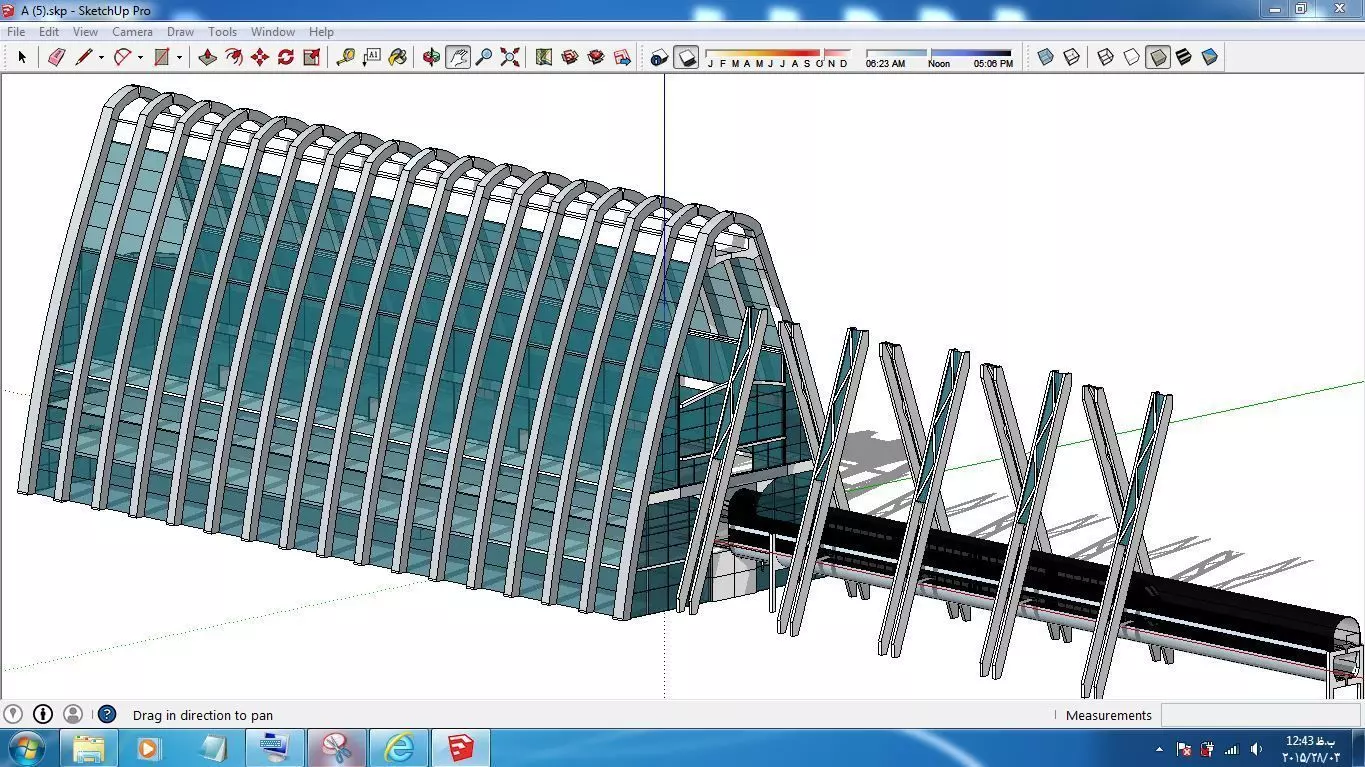This screenshot has width=1365, height=767.
Task: Toggle Back Edges face style
Action: 1071,57
